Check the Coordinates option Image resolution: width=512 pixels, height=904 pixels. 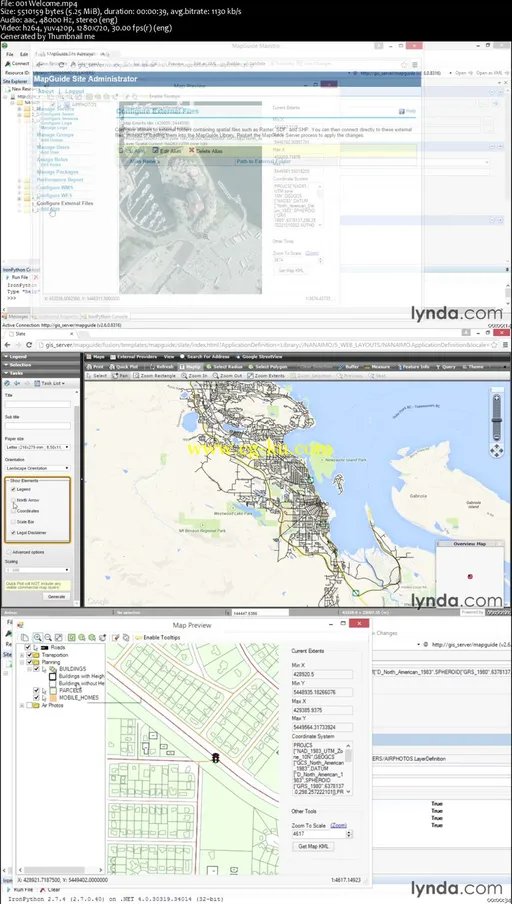pyautogui.click(x=13, y=511)
